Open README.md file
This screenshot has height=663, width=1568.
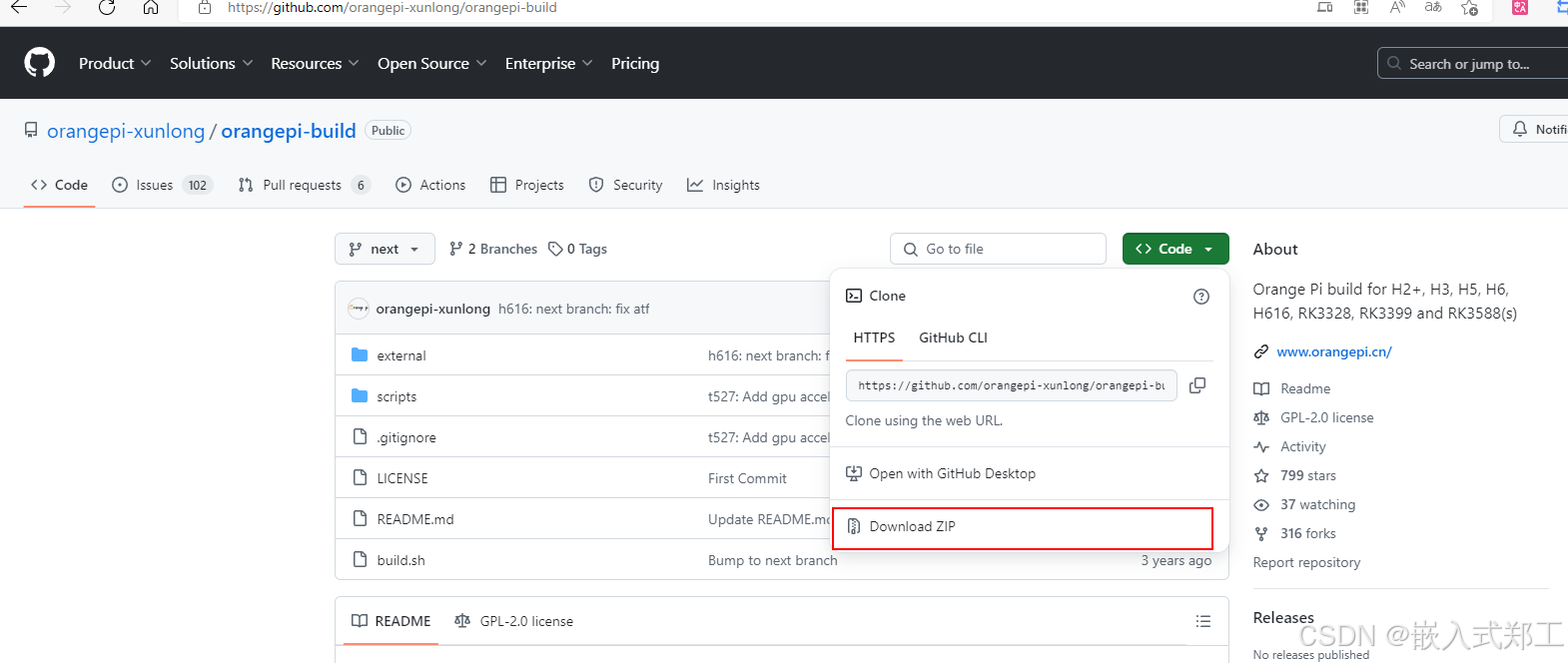(x=415, y=519)
